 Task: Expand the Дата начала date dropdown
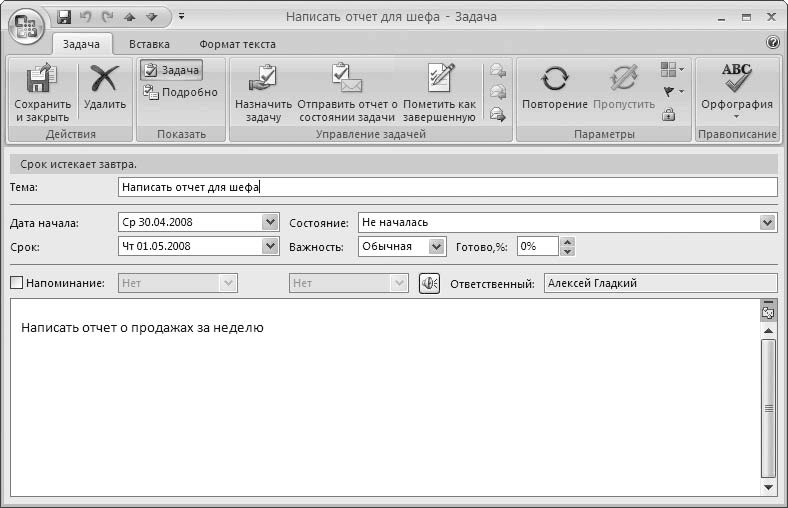click(269, 222)
